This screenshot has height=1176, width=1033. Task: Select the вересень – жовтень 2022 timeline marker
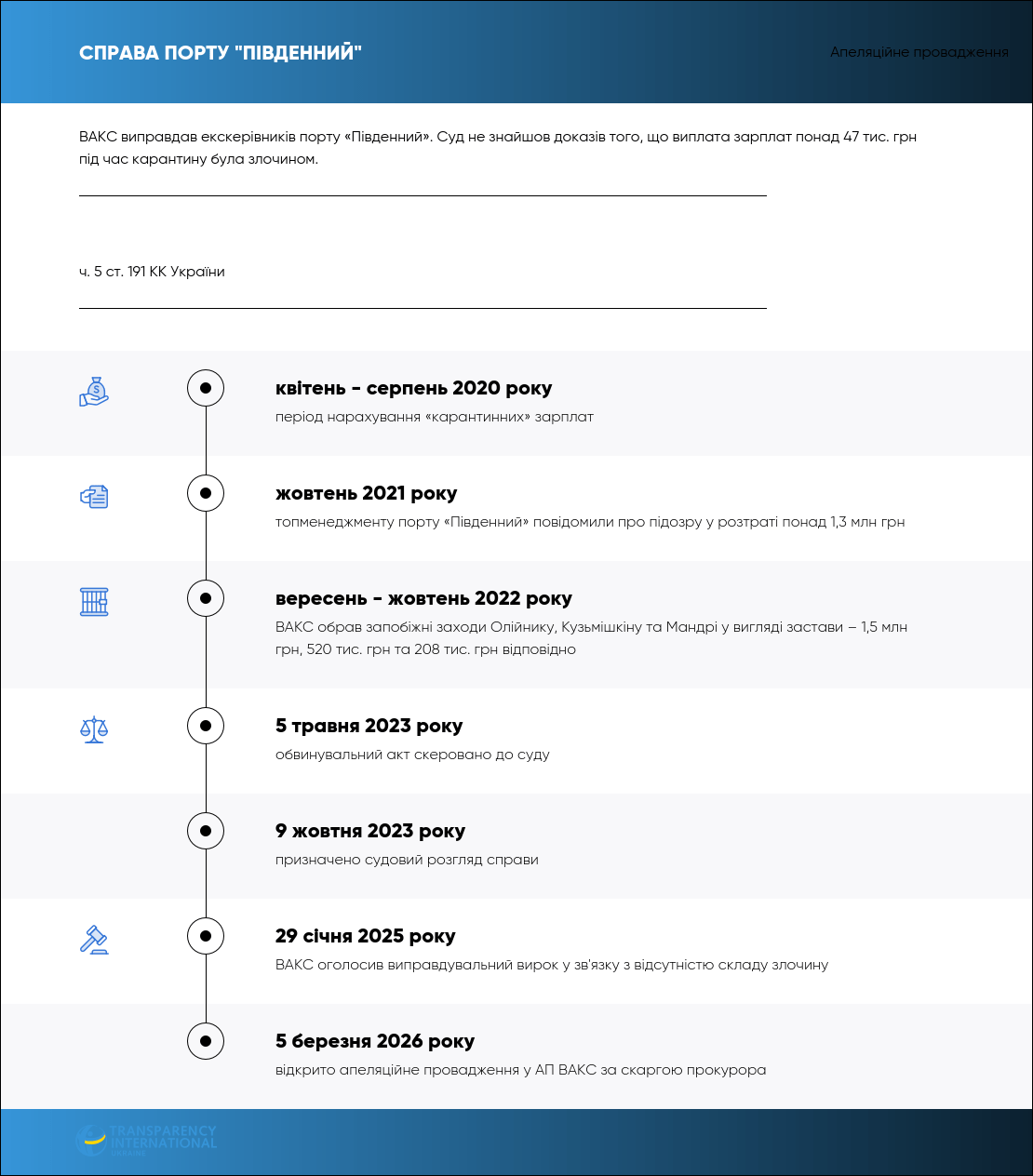(206, 598)
